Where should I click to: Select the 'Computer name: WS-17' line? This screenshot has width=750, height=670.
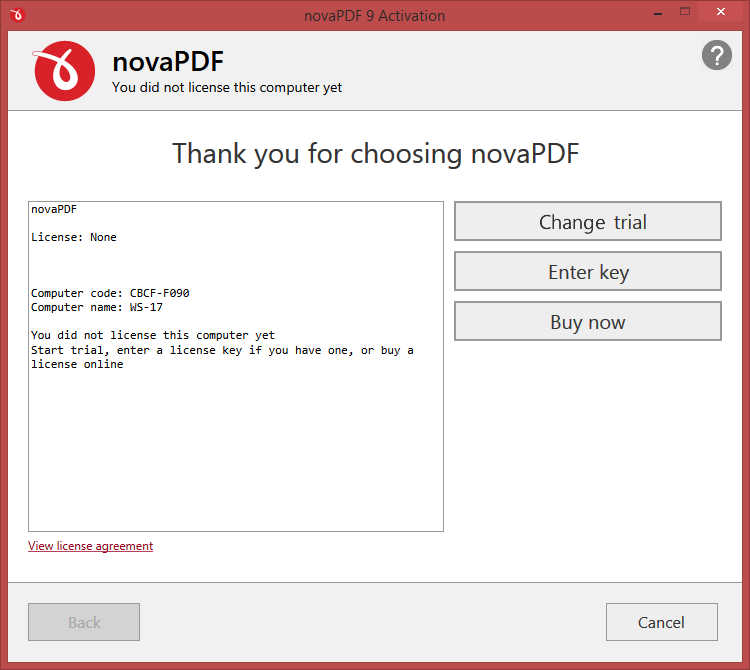97,307
